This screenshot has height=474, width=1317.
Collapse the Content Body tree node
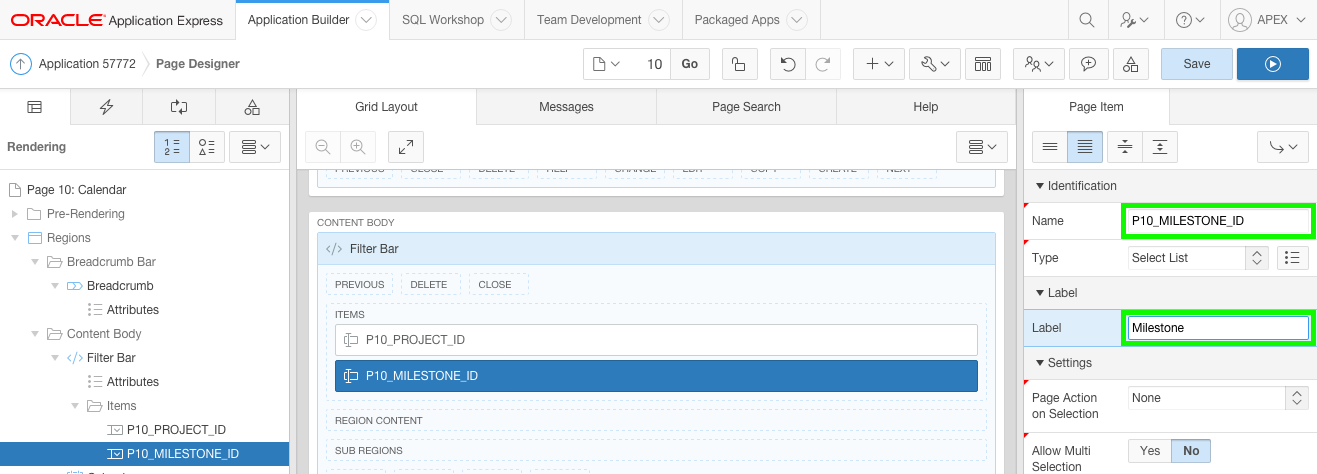pos(34,334)
